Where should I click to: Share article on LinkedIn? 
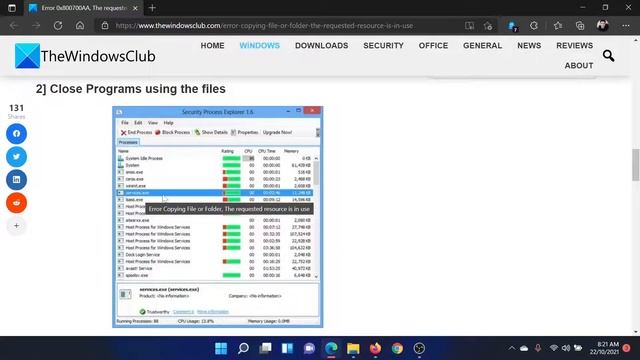[16, 180]
